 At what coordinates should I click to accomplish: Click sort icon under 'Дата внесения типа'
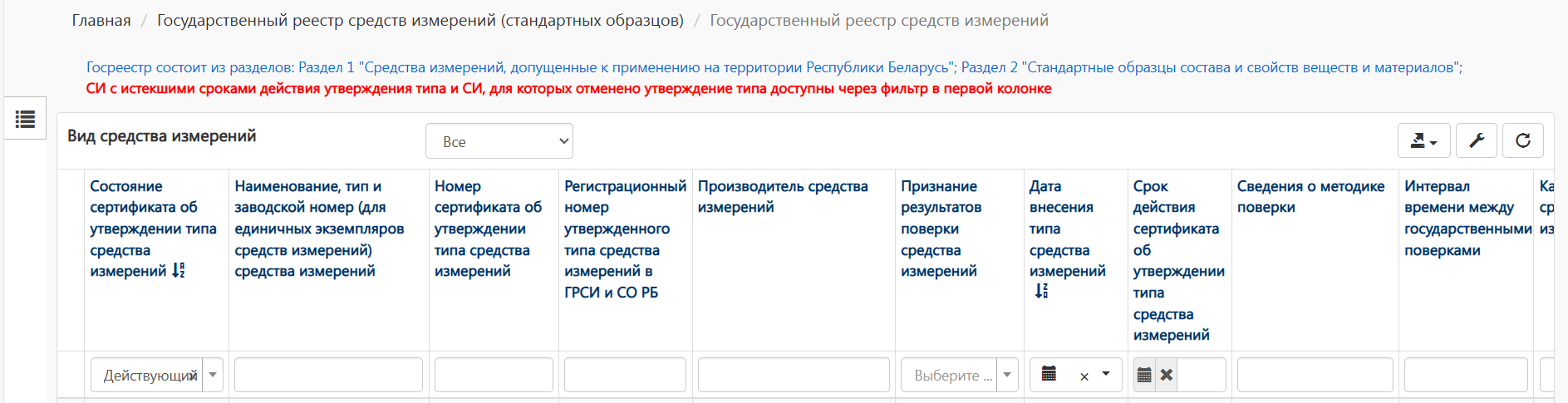point(1041,291)
